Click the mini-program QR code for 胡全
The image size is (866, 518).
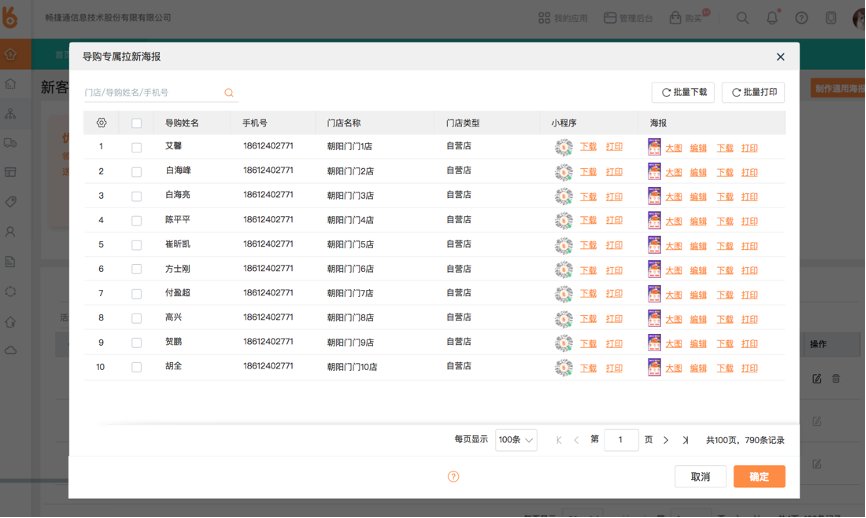coord(564,368)
